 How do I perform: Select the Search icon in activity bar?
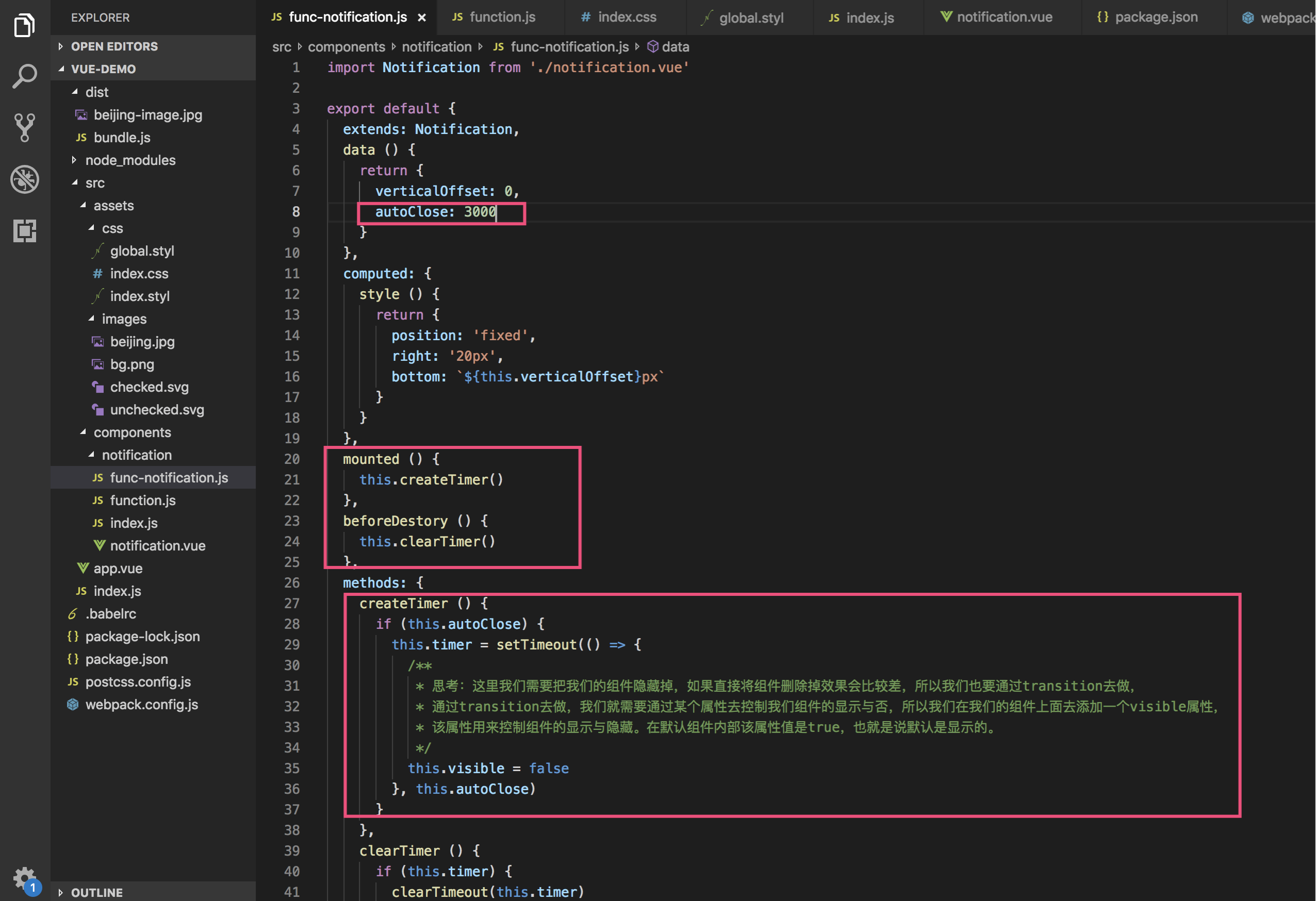[24, 74]
